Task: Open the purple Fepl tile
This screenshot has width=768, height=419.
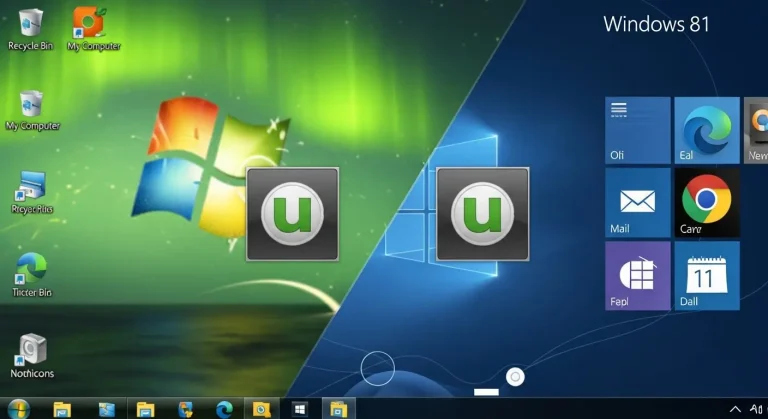Action: (638, 276)
